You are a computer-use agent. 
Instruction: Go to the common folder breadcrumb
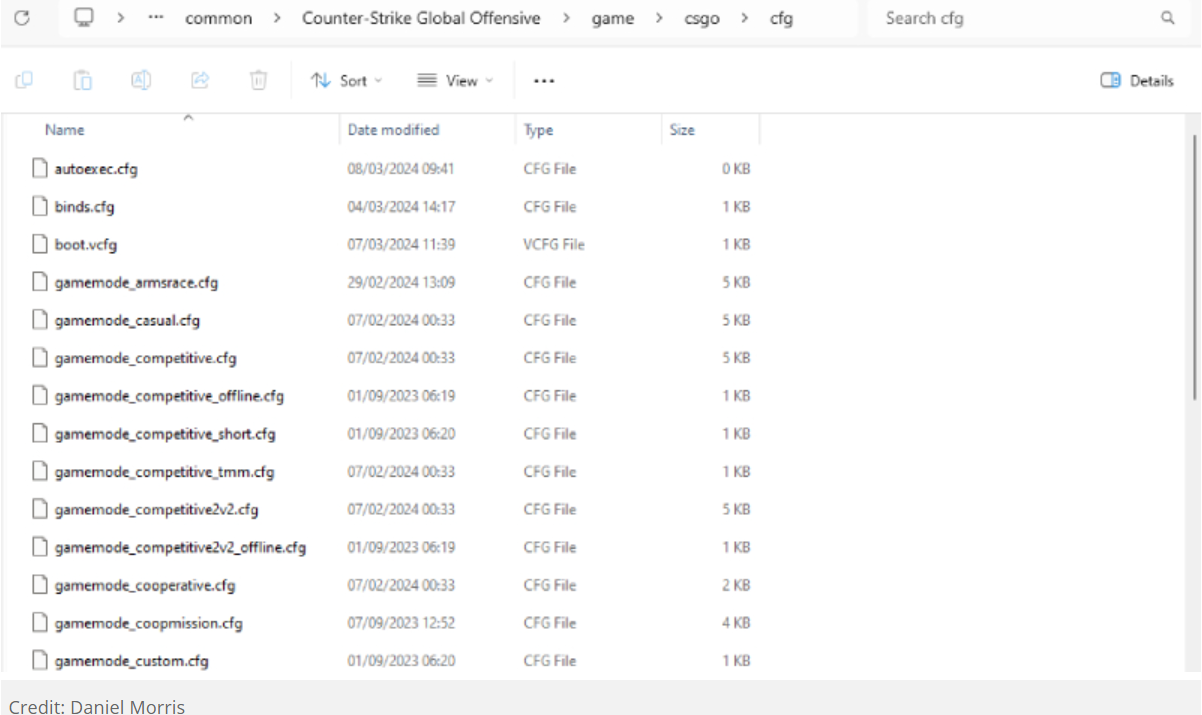(218, 18)
